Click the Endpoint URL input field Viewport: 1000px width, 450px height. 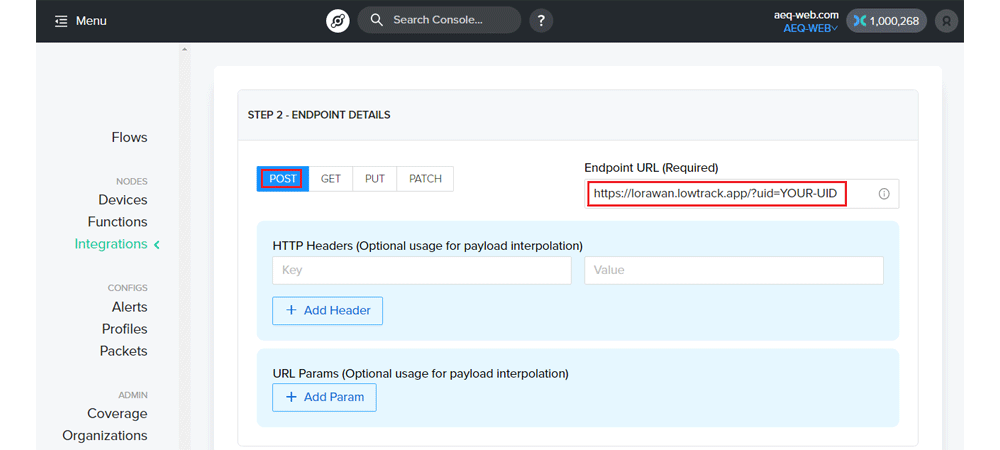pyautogui.click(x=742, y=194)
